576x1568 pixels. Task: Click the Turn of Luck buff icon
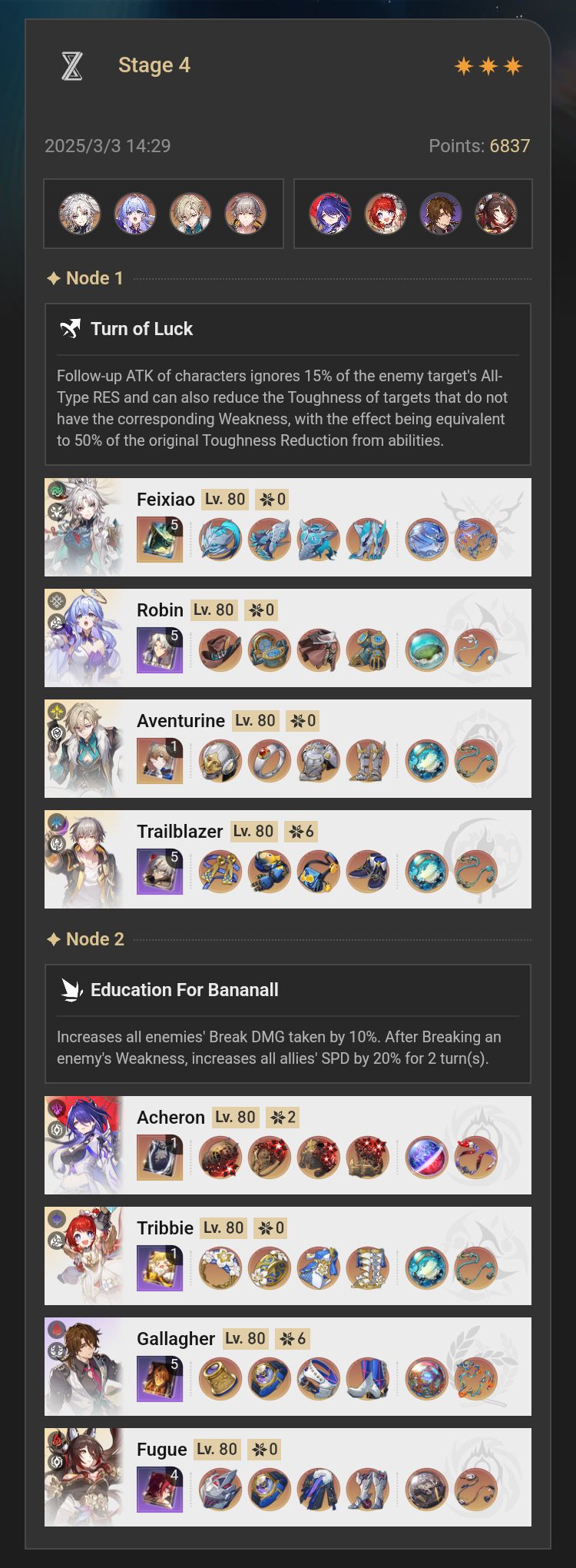(x=71, y=329)
